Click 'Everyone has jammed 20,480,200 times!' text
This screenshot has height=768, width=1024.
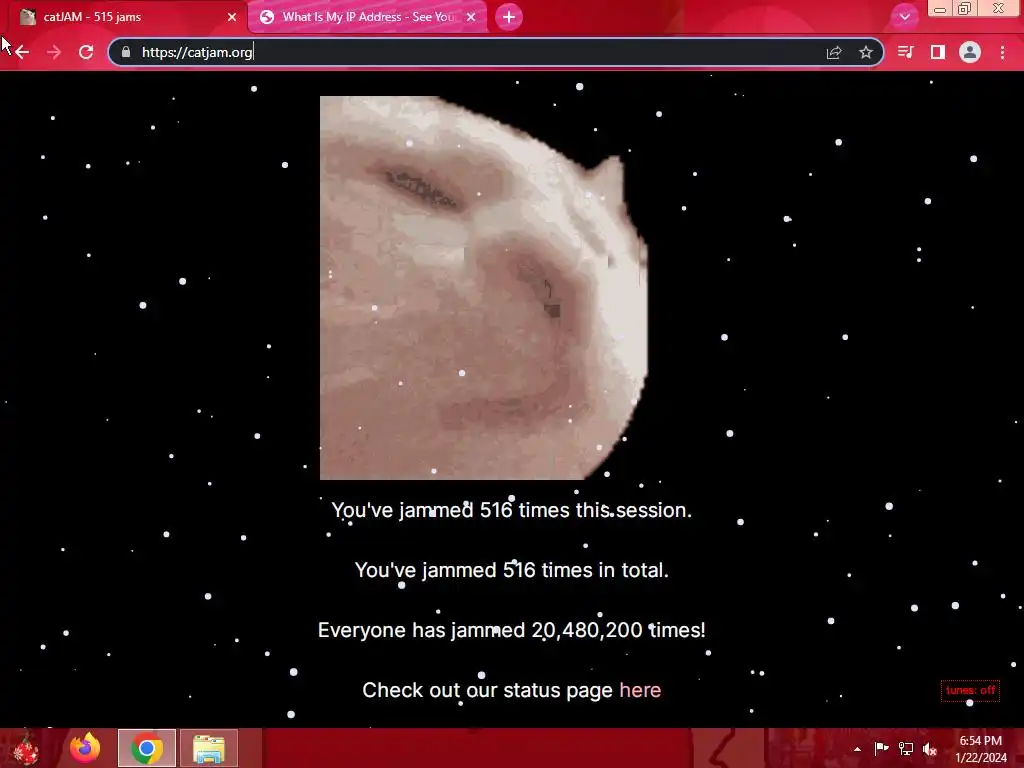pos(511,630)
